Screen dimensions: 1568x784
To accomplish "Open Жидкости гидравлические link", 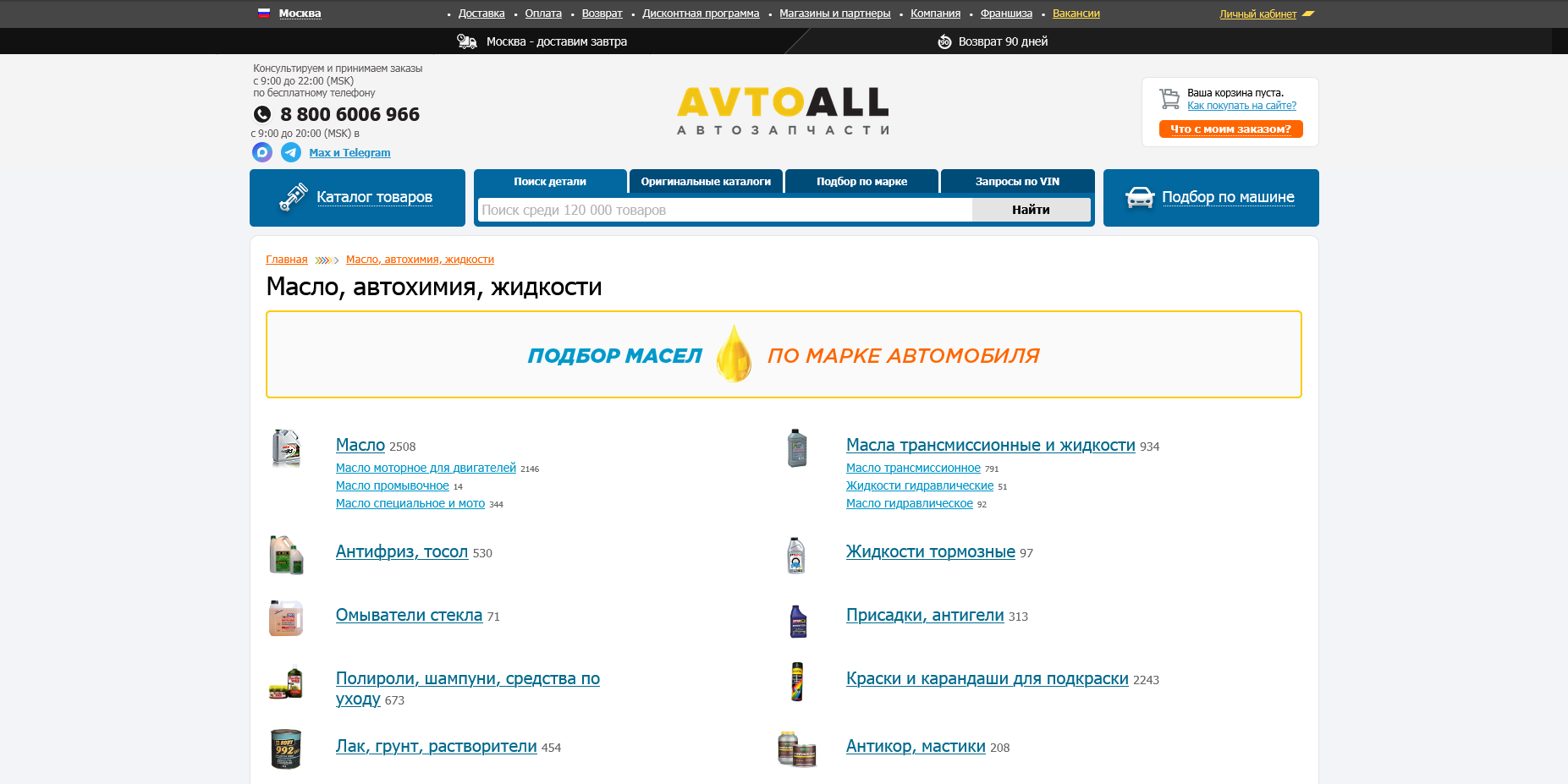I will click(920, 485).
